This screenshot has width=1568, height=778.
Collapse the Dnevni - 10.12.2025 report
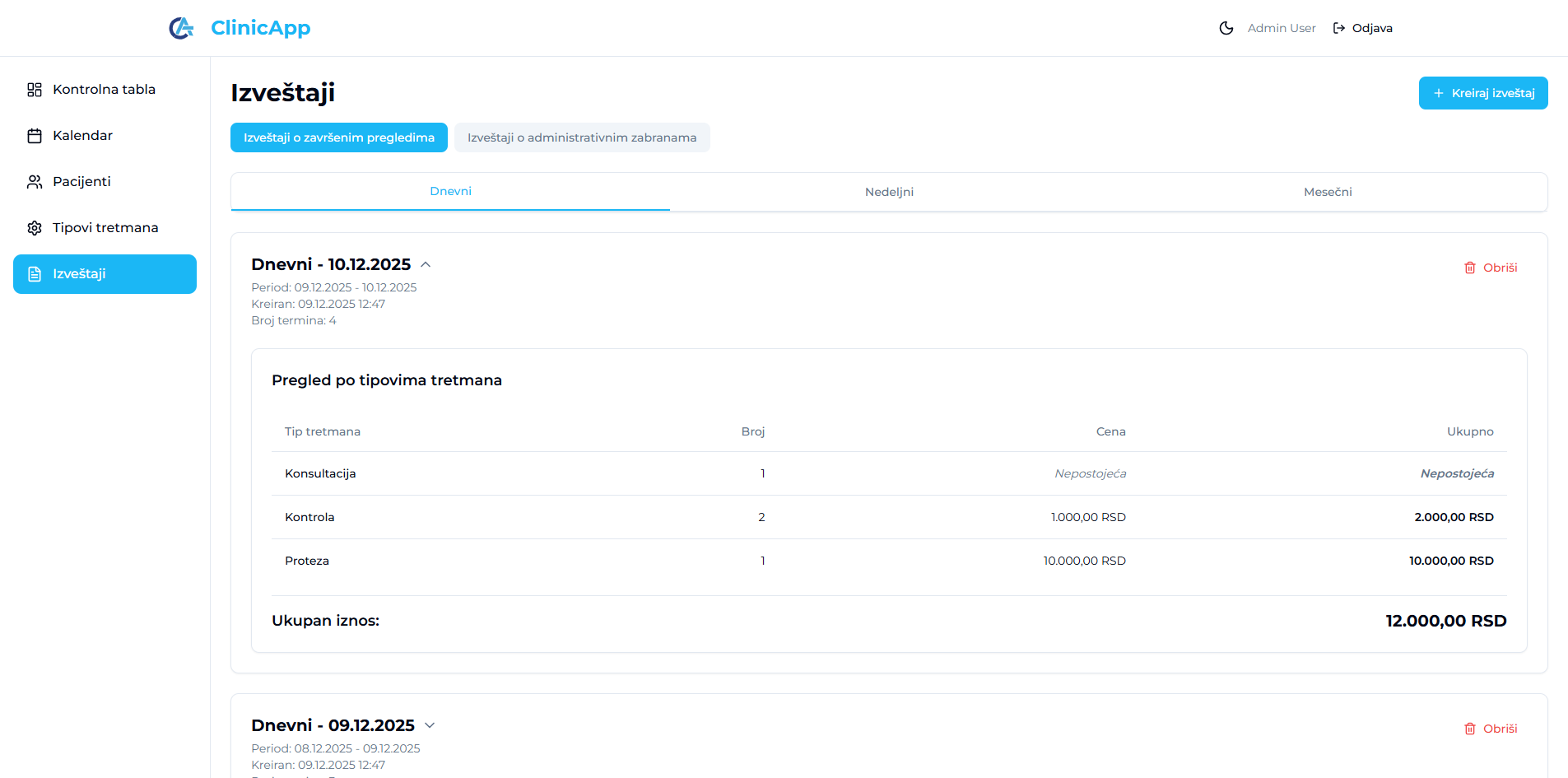[x=426, y=264]
